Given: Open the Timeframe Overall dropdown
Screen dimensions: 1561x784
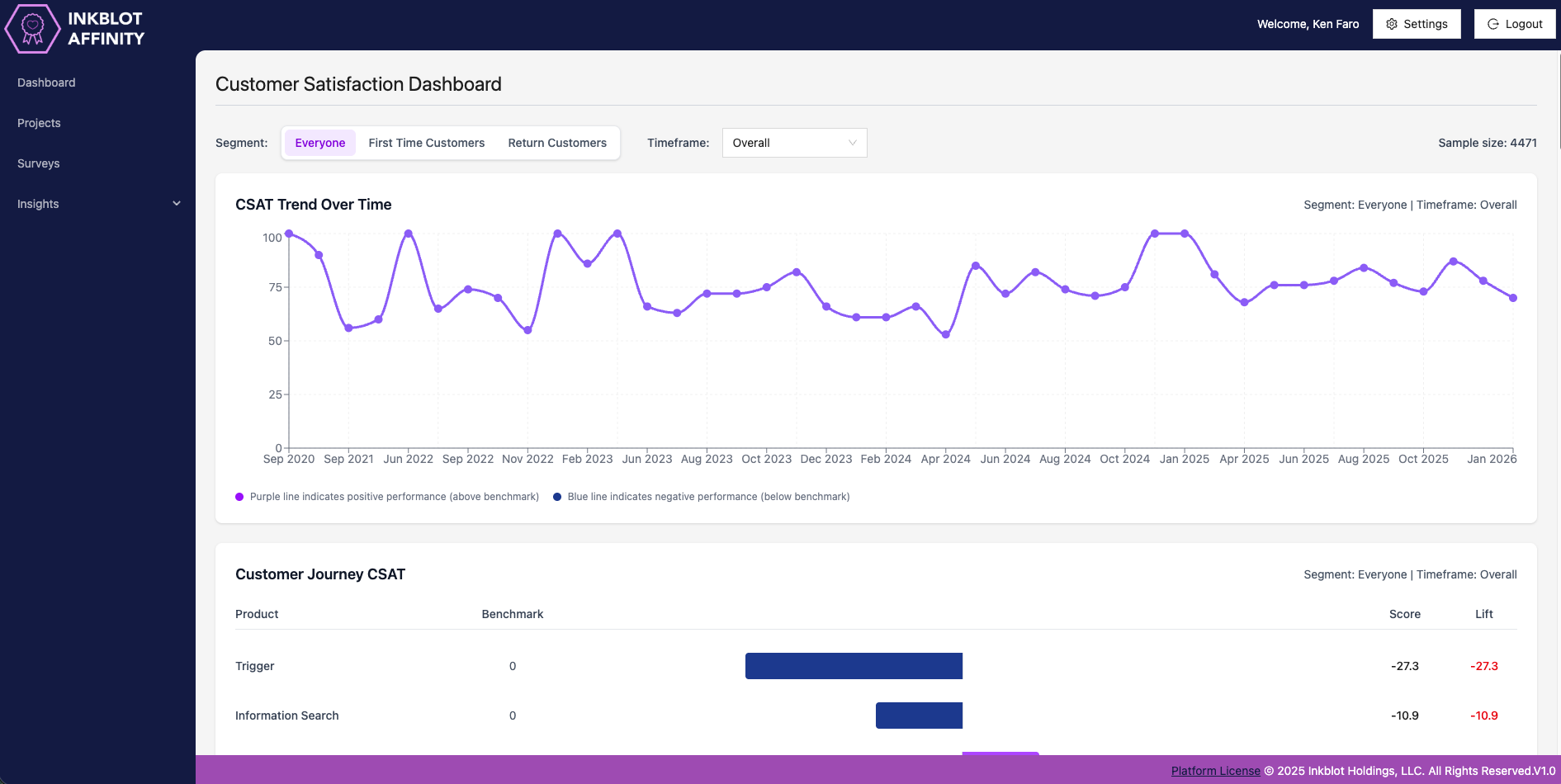Looking at the screenshot, I should tap(794, 143).
